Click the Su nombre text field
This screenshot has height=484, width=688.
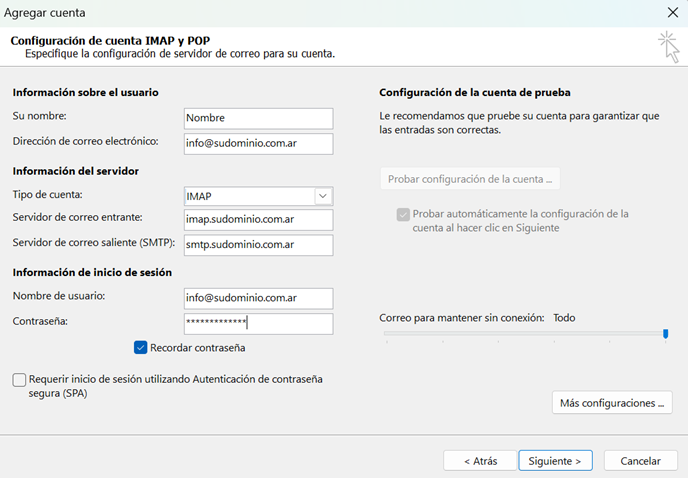pyautogui.click(x=258, y=118)
